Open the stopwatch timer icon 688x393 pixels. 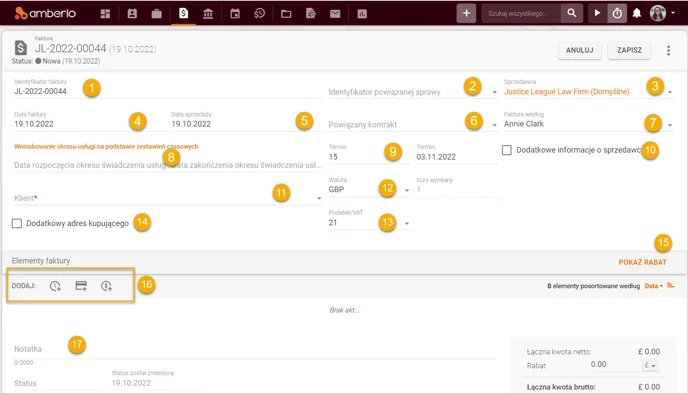tap(617, 13)
